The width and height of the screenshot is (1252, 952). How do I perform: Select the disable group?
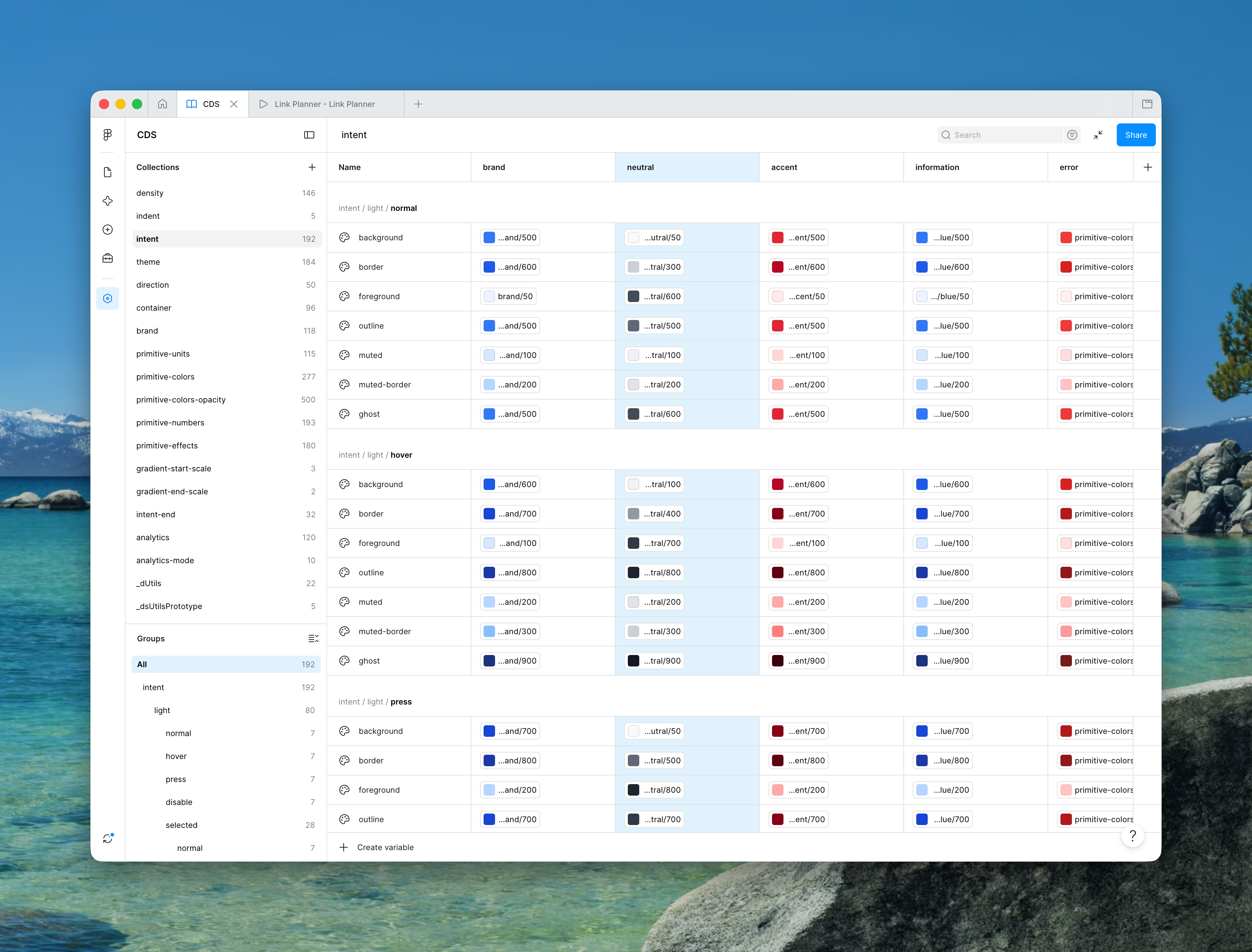226,802
